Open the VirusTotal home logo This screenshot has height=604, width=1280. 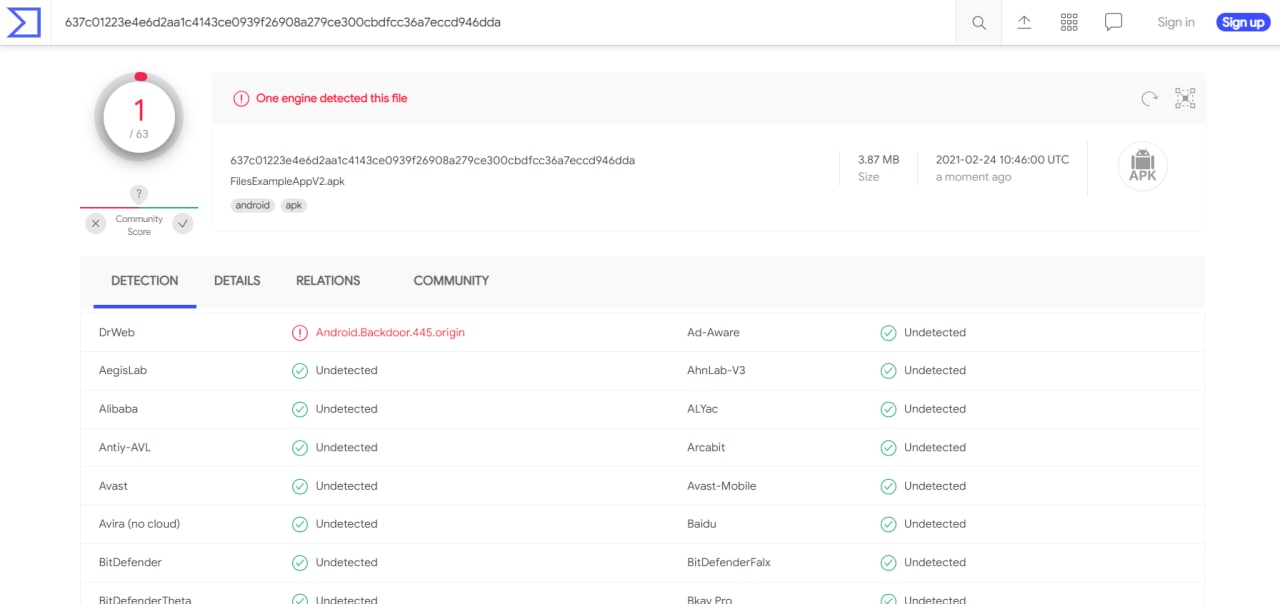pos(24,22)
